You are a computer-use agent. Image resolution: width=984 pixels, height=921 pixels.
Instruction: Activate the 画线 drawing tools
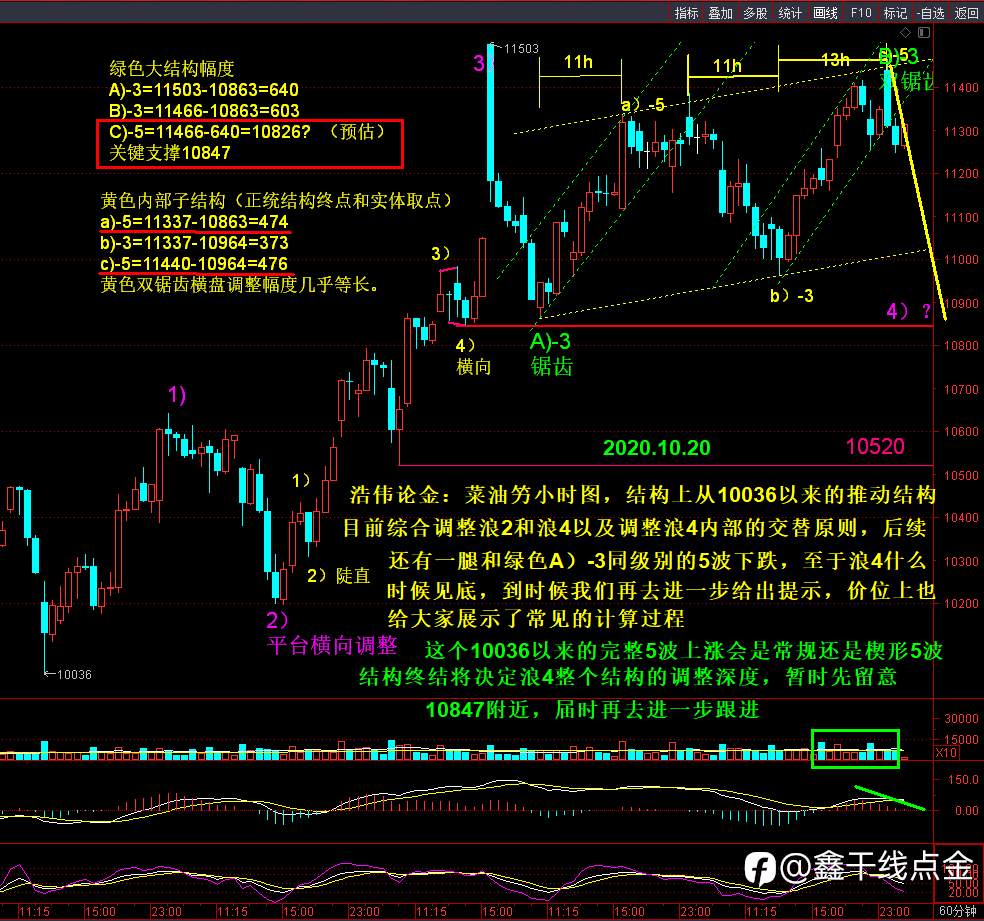825,13
